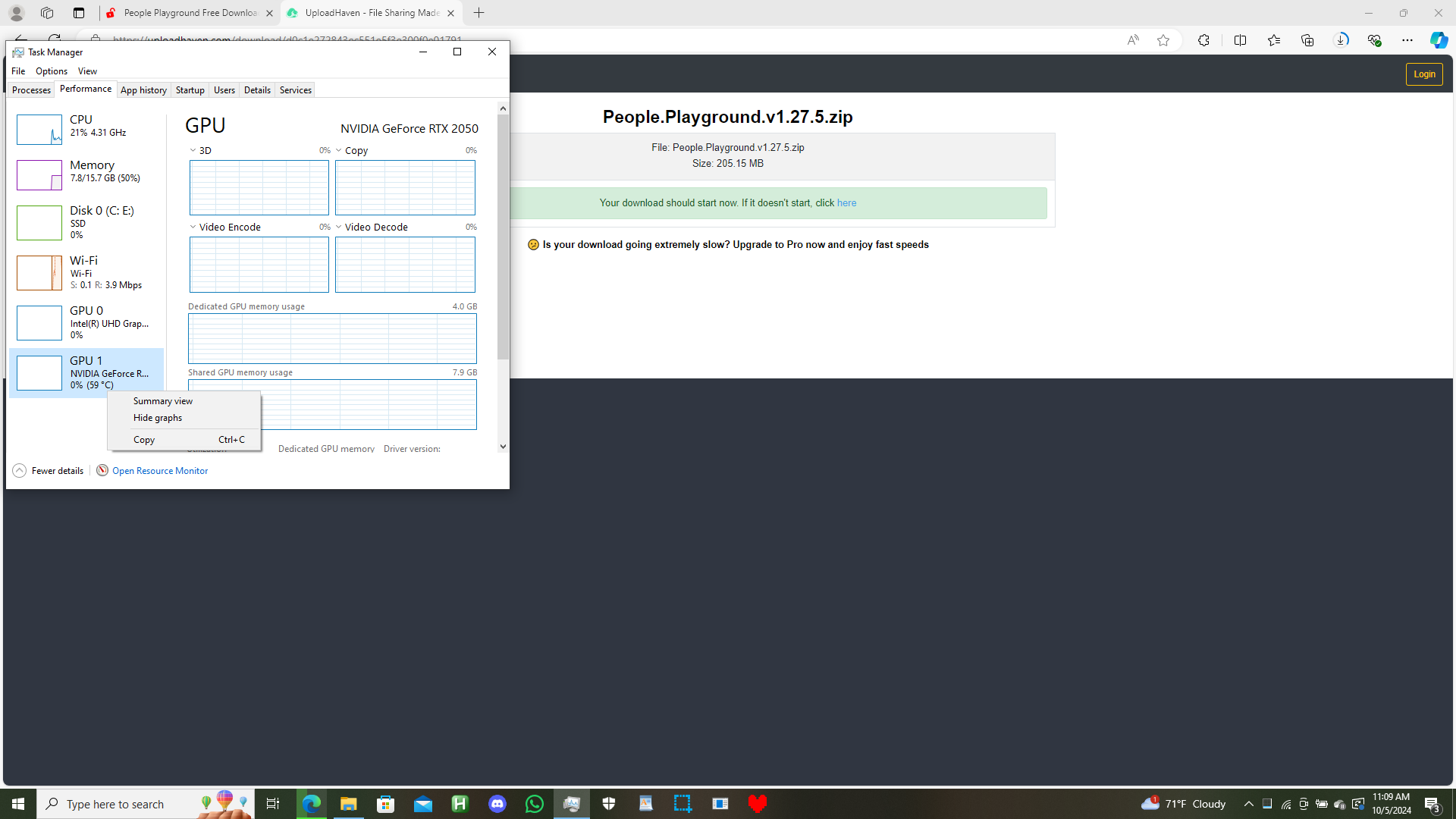Screen dimensions: 1456x819
Task: Click the Copilot icon in Edge
Action: [x=1438, y=40]
